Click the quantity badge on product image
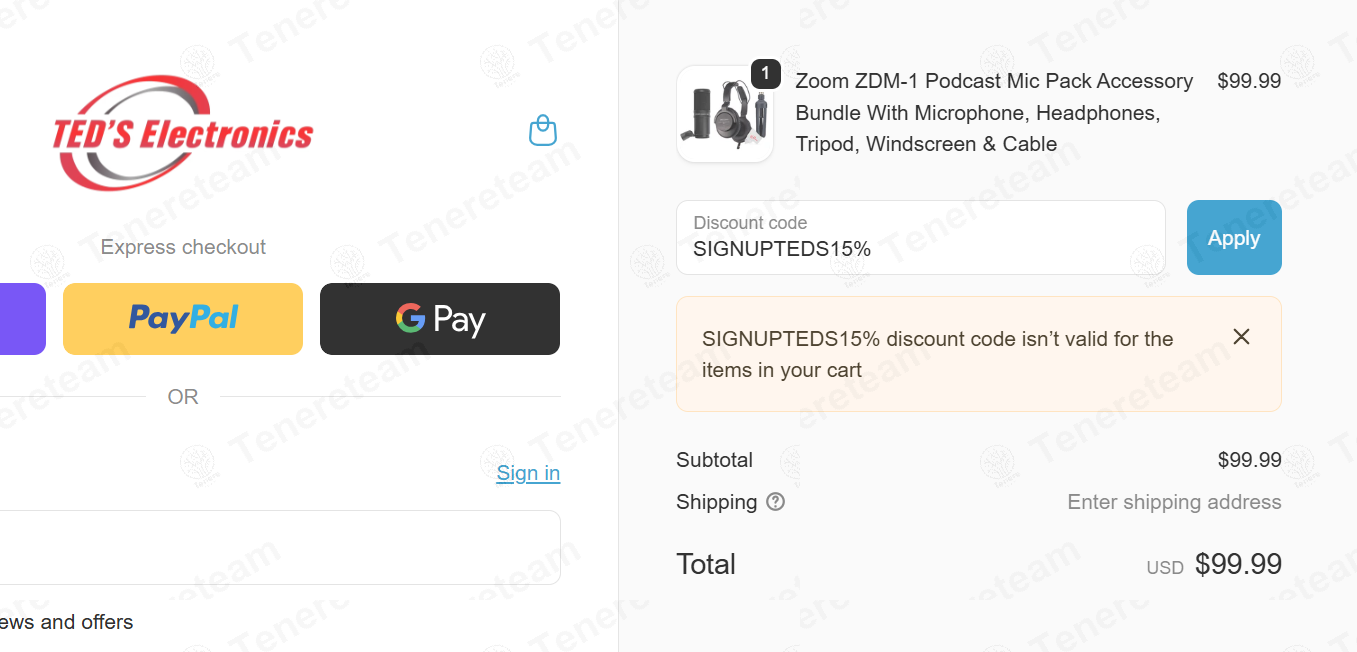This screenshot has width=1357, height=652. 765,74
